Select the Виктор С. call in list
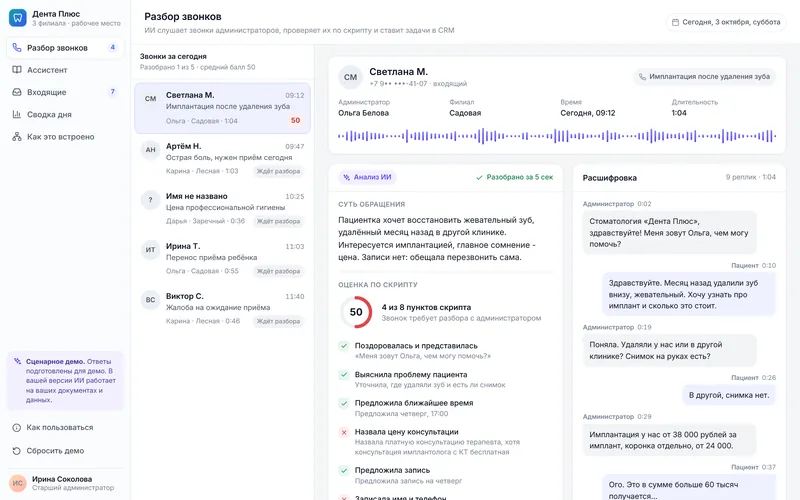The width and height of the screenshot is (800, 500). pos(222,308)
